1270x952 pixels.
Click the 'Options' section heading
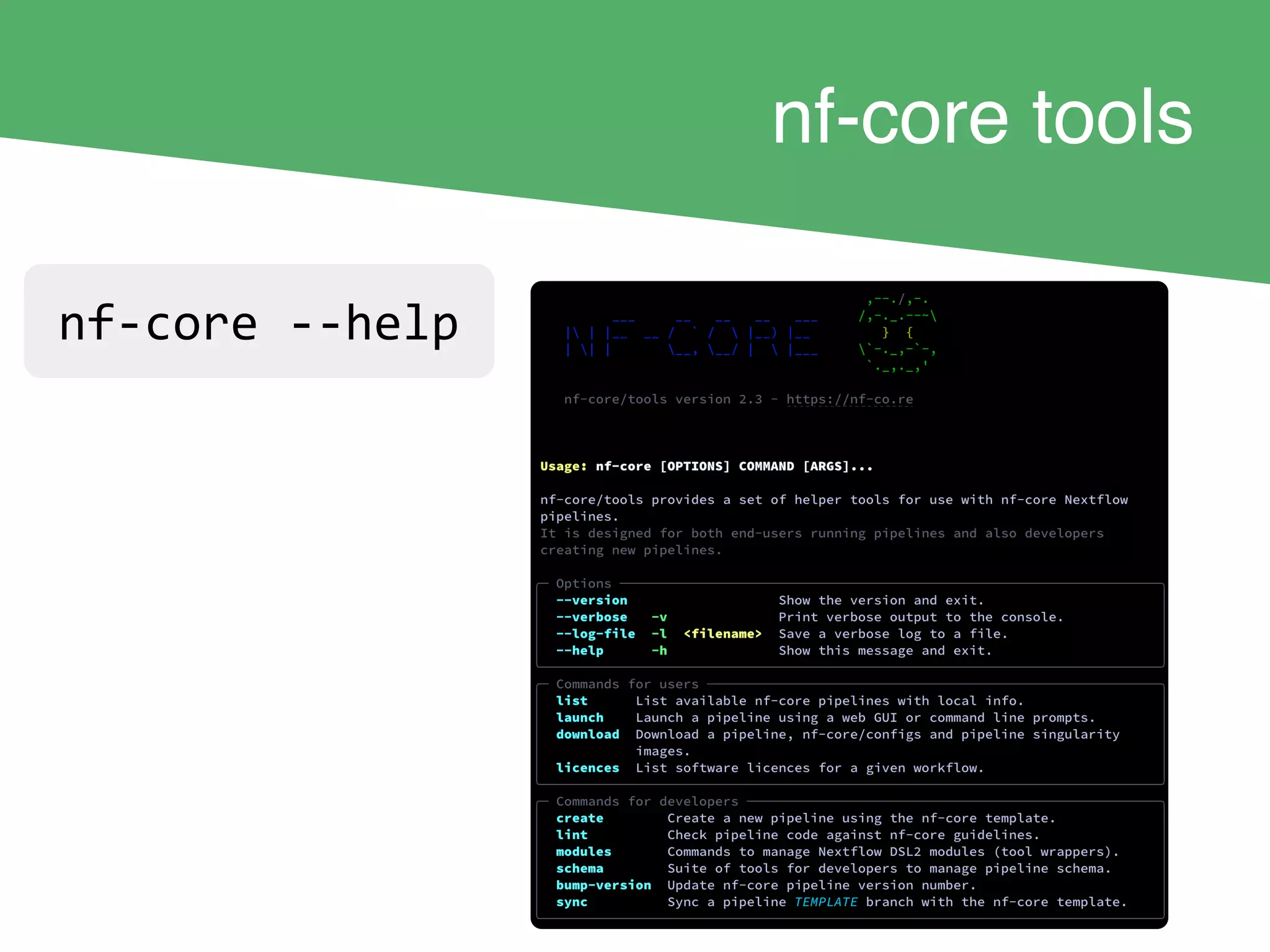(x=584, y=583)
